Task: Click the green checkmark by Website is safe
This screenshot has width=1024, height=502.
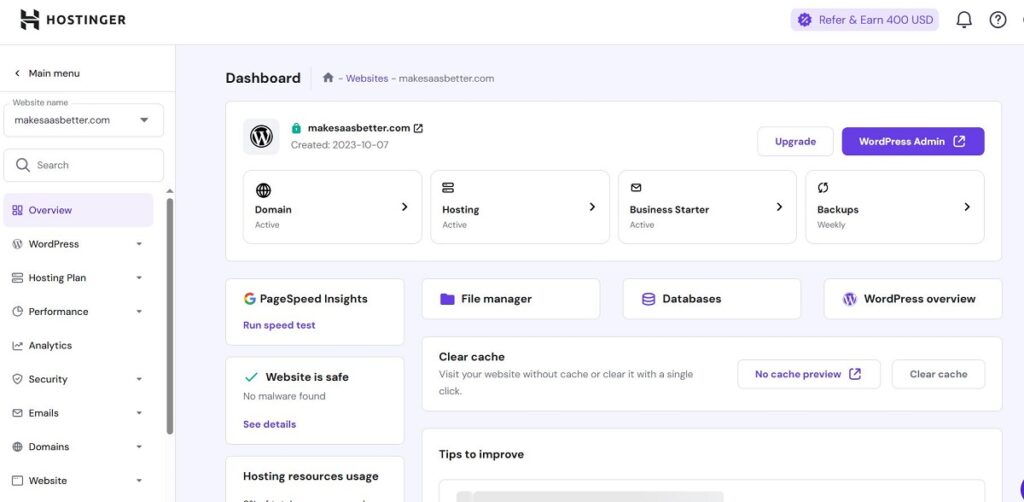Action: [251, 377]
